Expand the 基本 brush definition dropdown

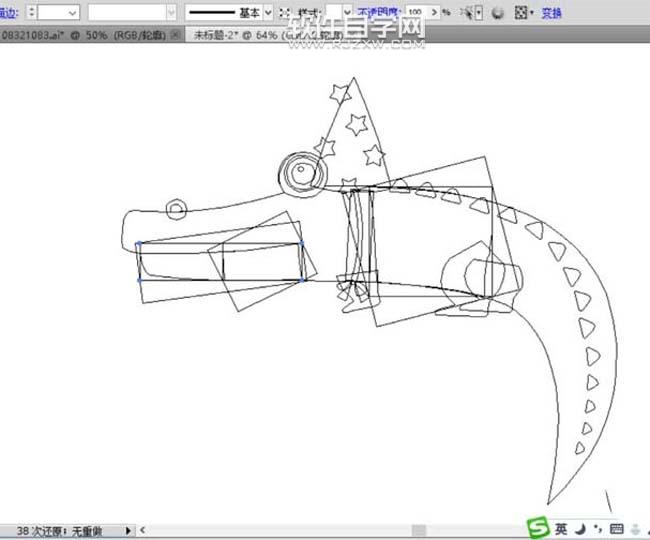(268, 13)
